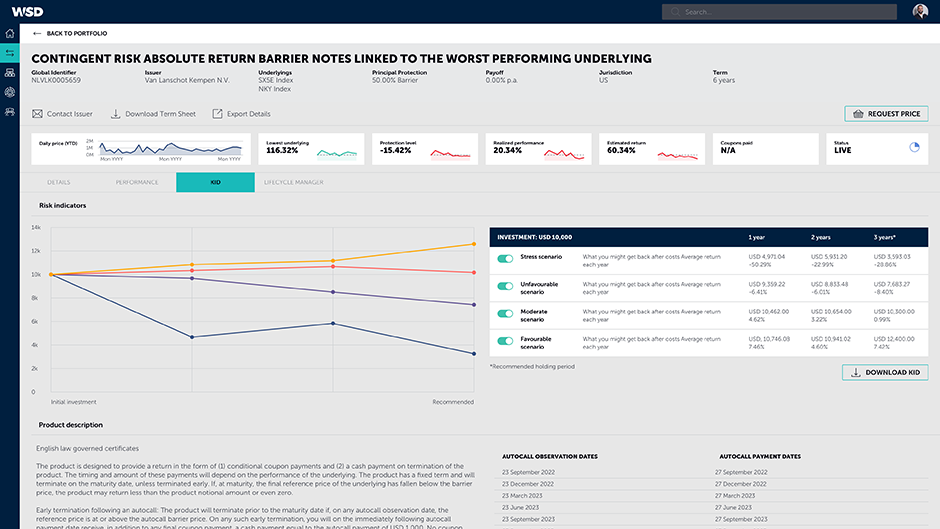940x529 pixels.
Task: Click the 1 year column header
Action: click(x=757, y=238)
